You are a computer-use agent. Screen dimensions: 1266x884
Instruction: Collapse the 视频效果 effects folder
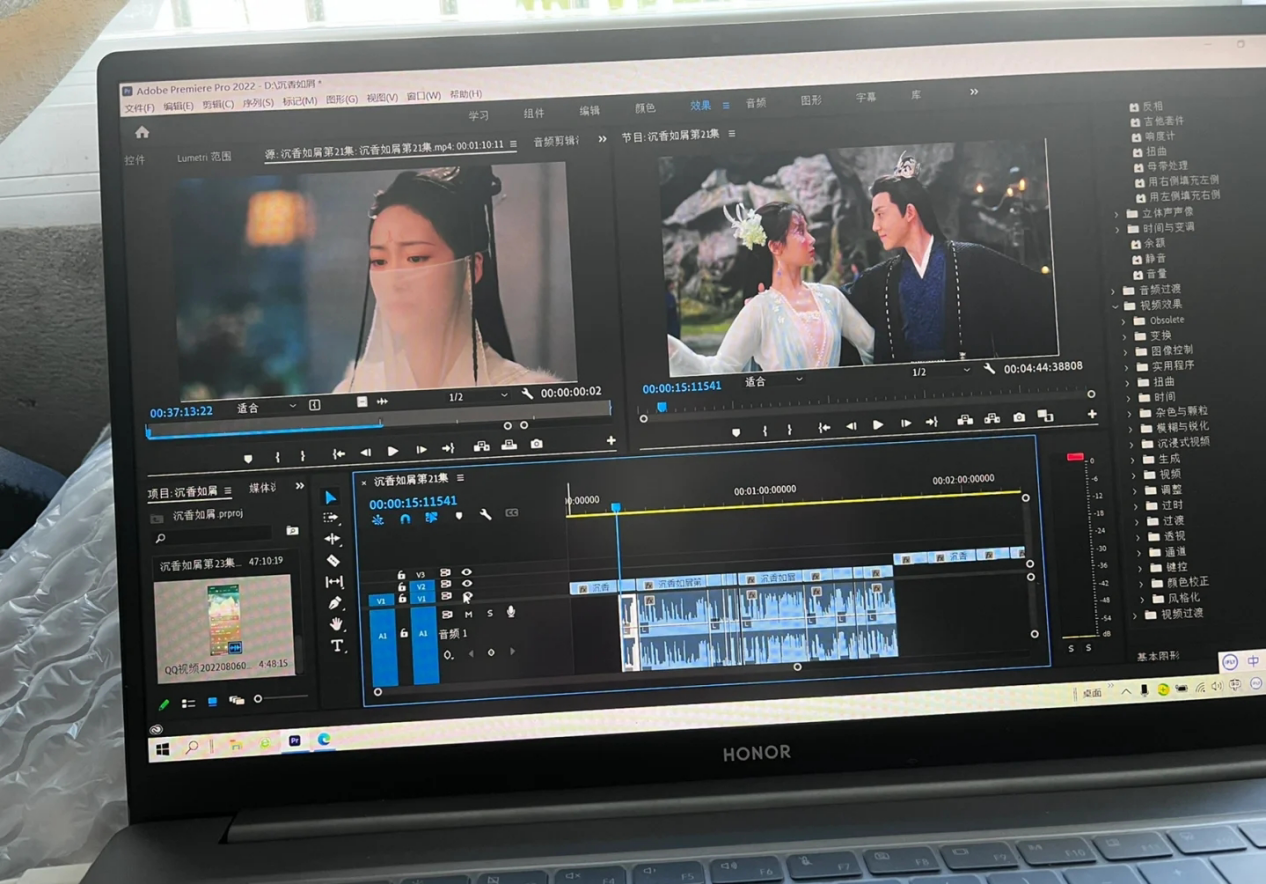tap(1116, 306)
